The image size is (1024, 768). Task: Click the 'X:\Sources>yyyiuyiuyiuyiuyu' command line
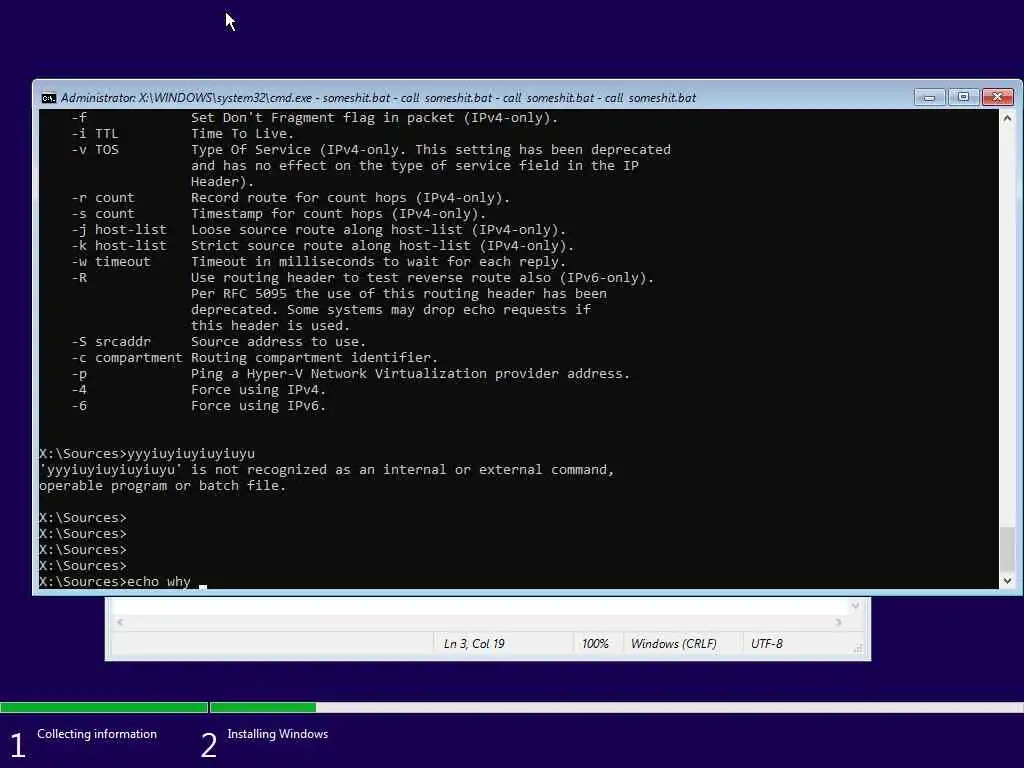point(147,453)
